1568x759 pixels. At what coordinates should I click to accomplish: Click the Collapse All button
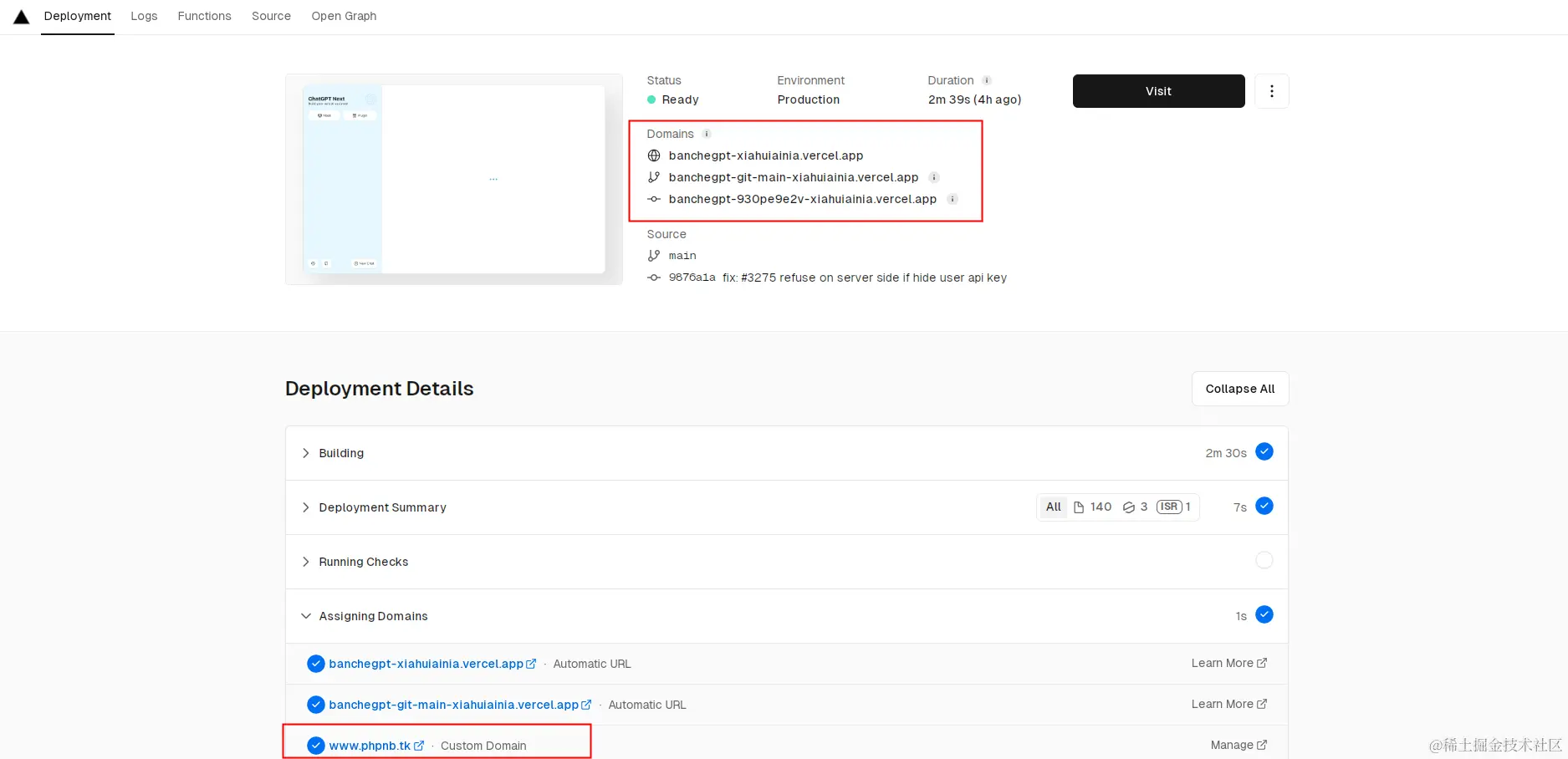1240,389
